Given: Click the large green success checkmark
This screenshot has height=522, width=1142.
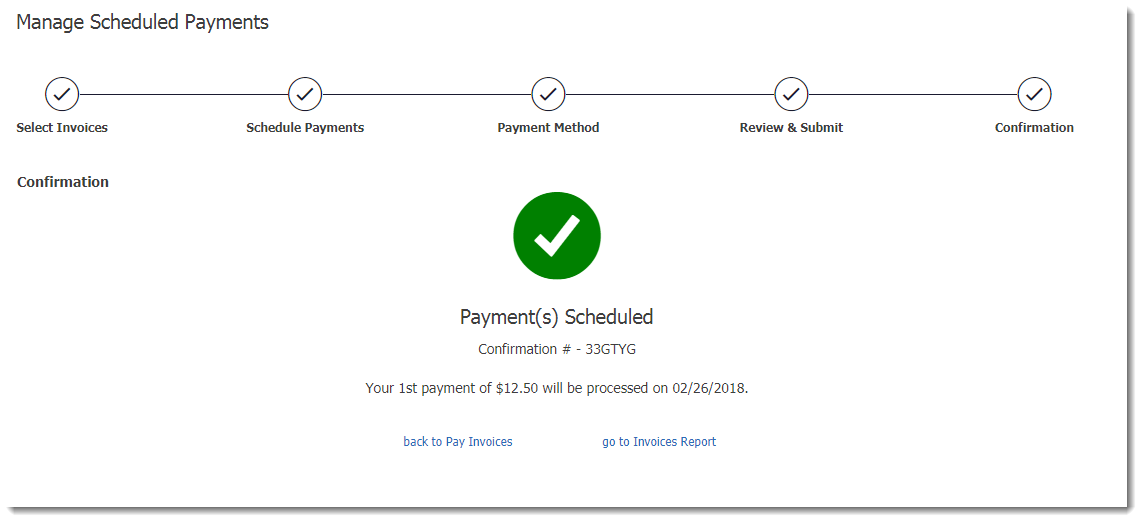Looking at the screenshot, I should coord(557,235).
